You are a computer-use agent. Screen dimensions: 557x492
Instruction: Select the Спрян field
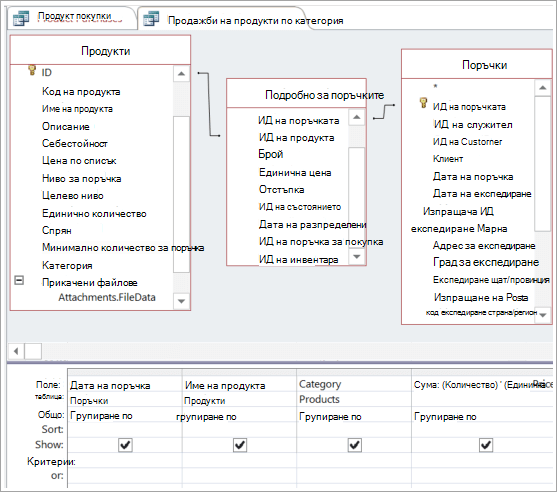click(x=57, y=231)
